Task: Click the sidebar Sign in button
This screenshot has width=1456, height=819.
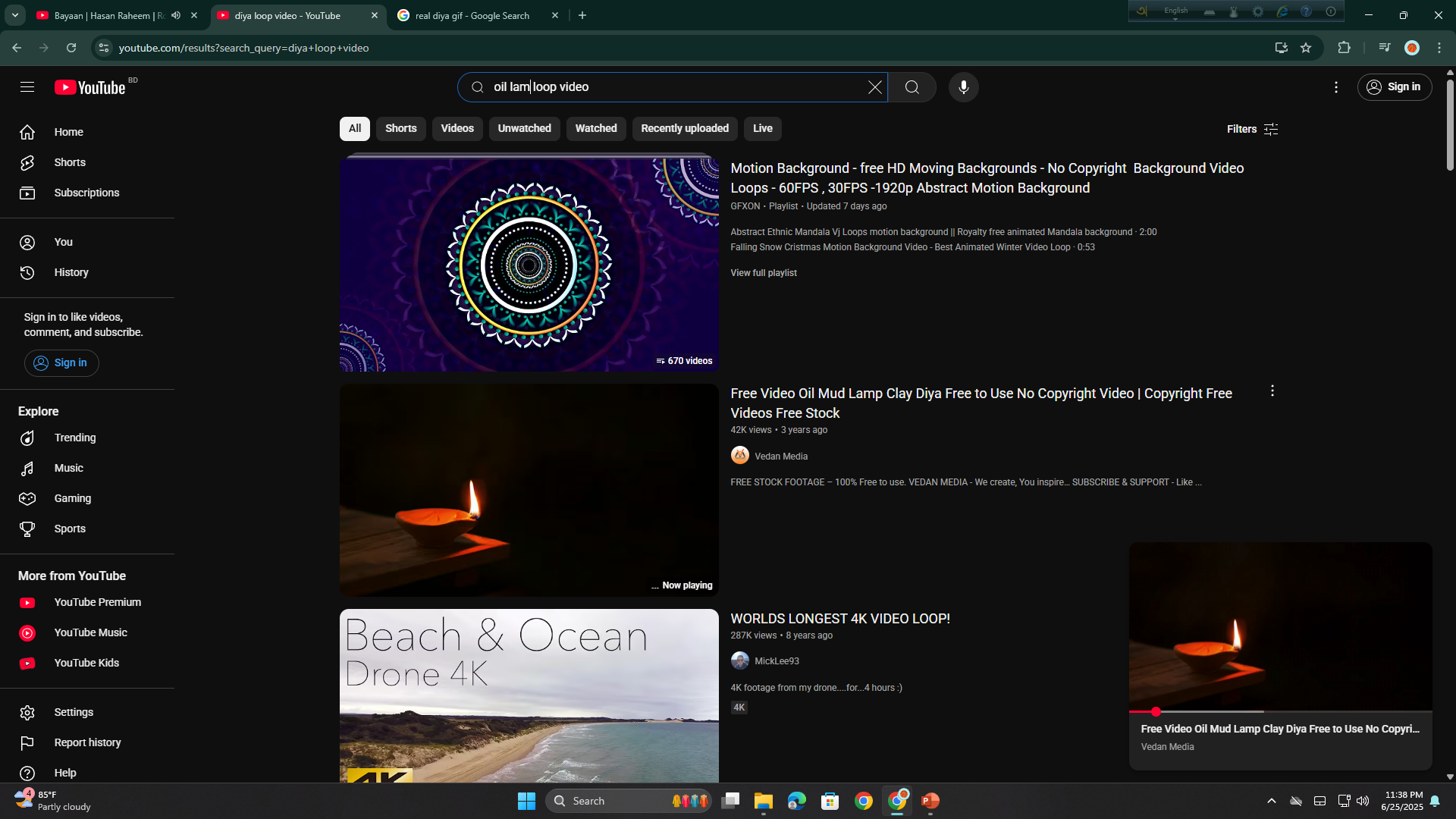Action: 61,363
